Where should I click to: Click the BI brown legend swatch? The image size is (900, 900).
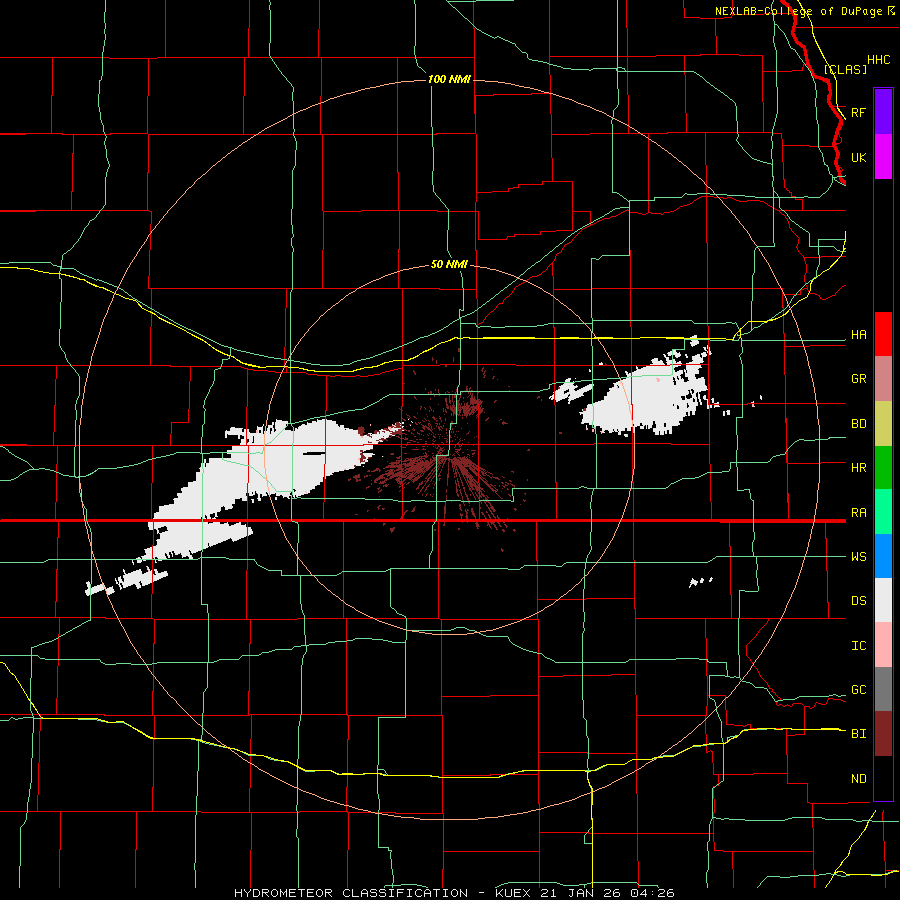[883, 734]
